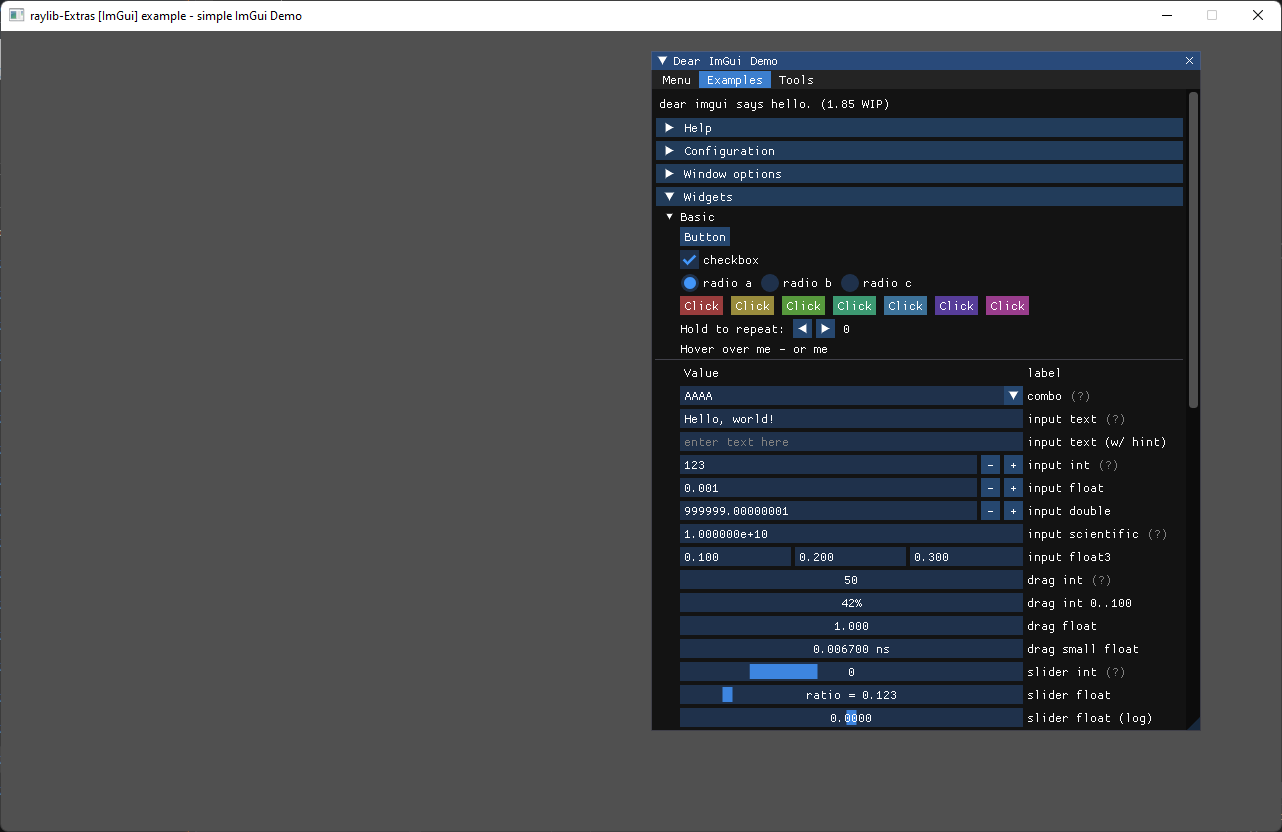Uncheck the checkbox option

(689, 260)
